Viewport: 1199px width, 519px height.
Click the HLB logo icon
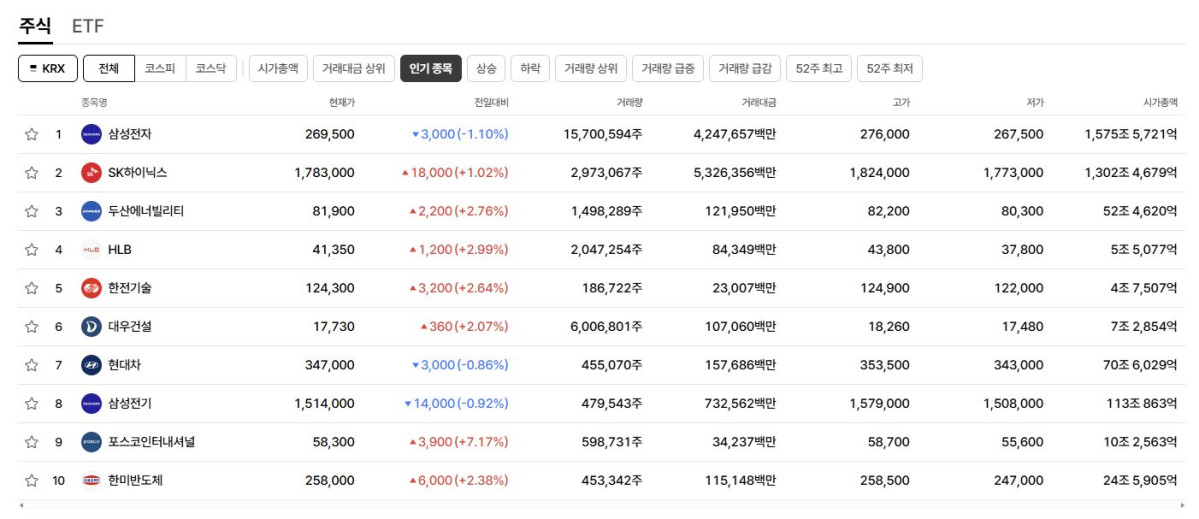coord(91,250)
